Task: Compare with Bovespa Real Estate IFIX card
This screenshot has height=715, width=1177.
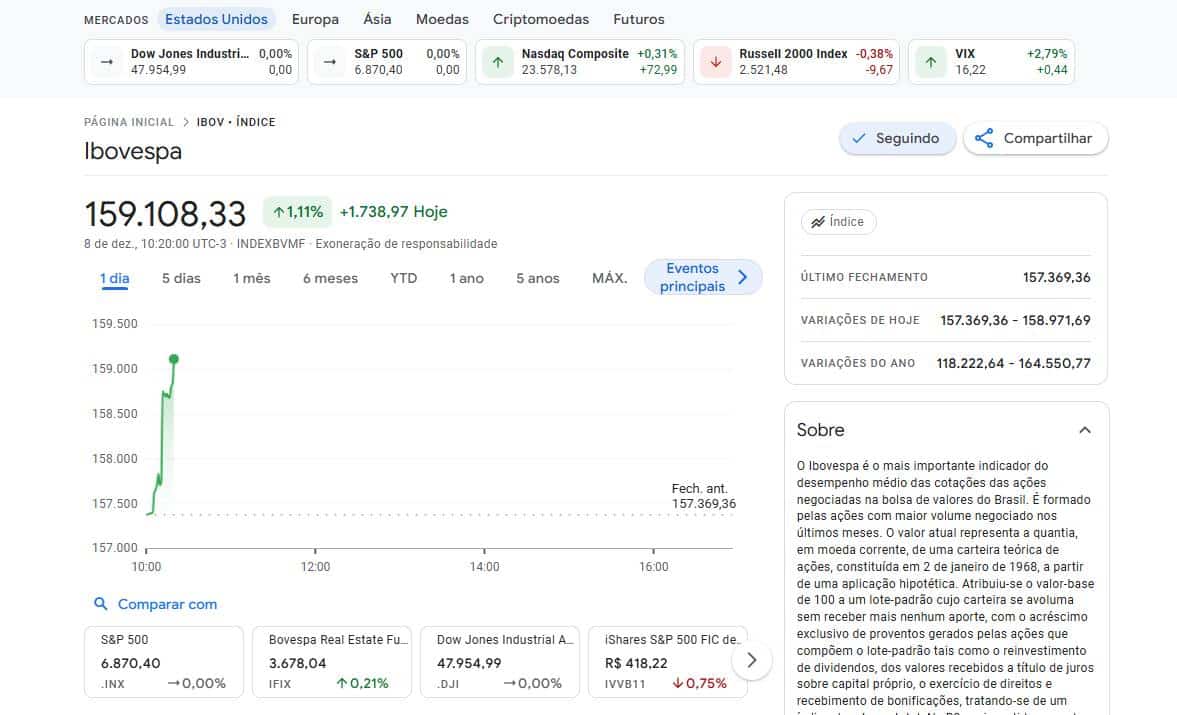Action: pos(332,662)
